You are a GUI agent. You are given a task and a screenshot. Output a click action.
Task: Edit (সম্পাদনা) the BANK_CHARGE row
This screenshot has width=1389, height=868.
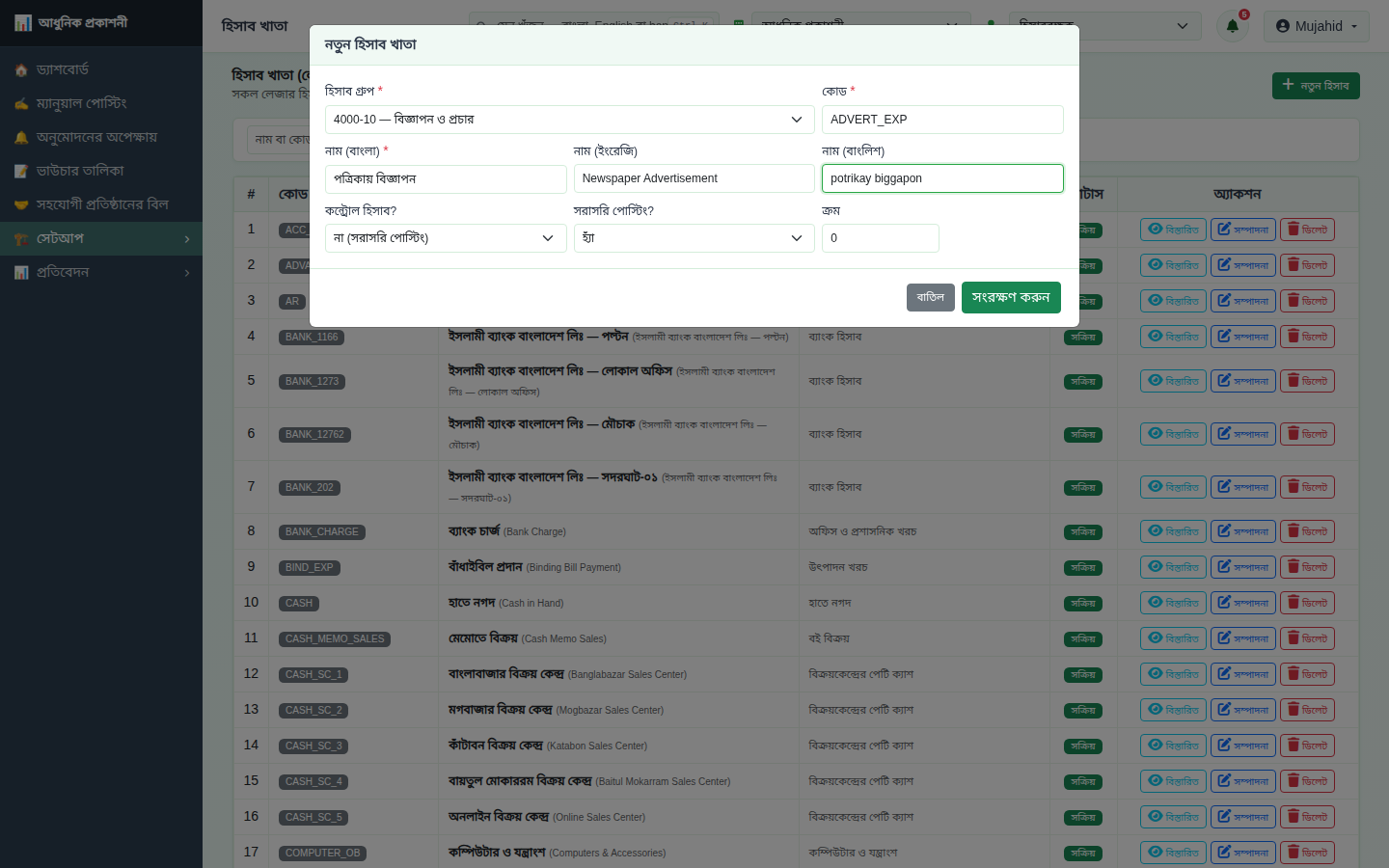pyautogui.click(x=1243, y=531)
